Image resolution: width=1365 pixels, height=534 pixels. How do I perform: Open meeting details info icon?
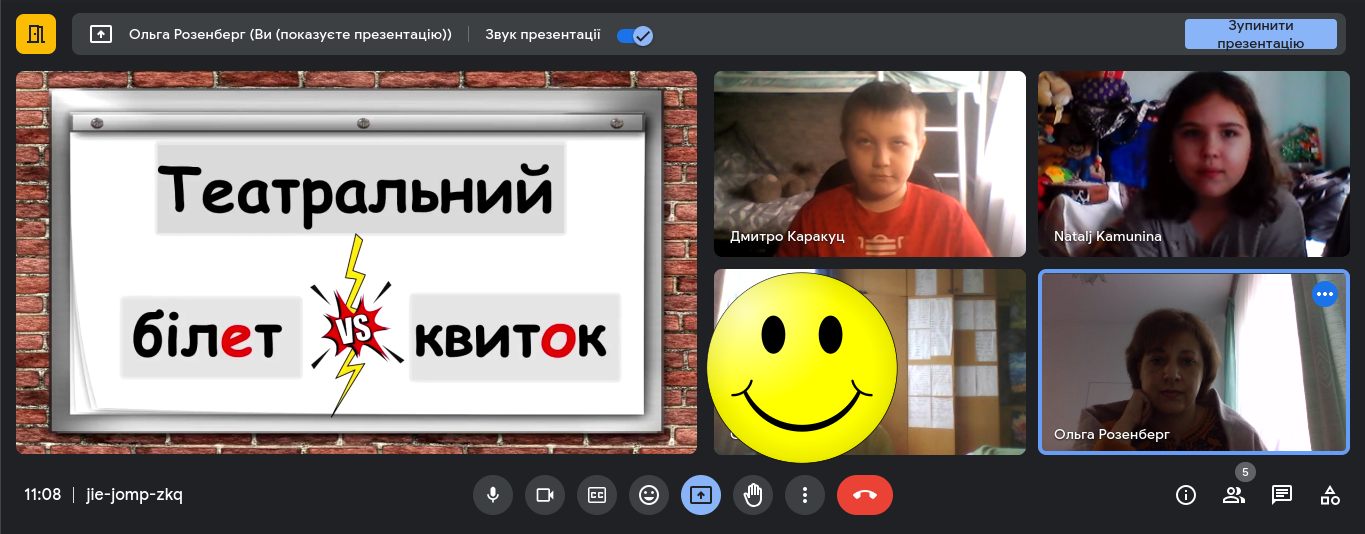click(1186, 495)
